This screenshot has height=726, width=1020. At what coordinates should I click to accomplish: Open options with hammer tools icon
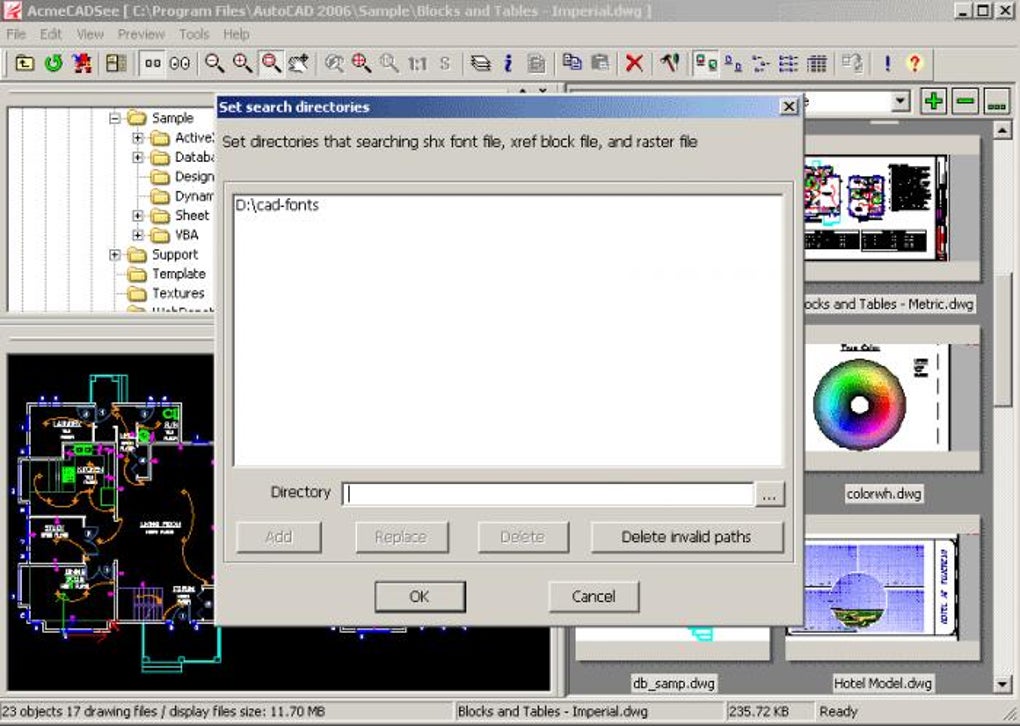669,63
